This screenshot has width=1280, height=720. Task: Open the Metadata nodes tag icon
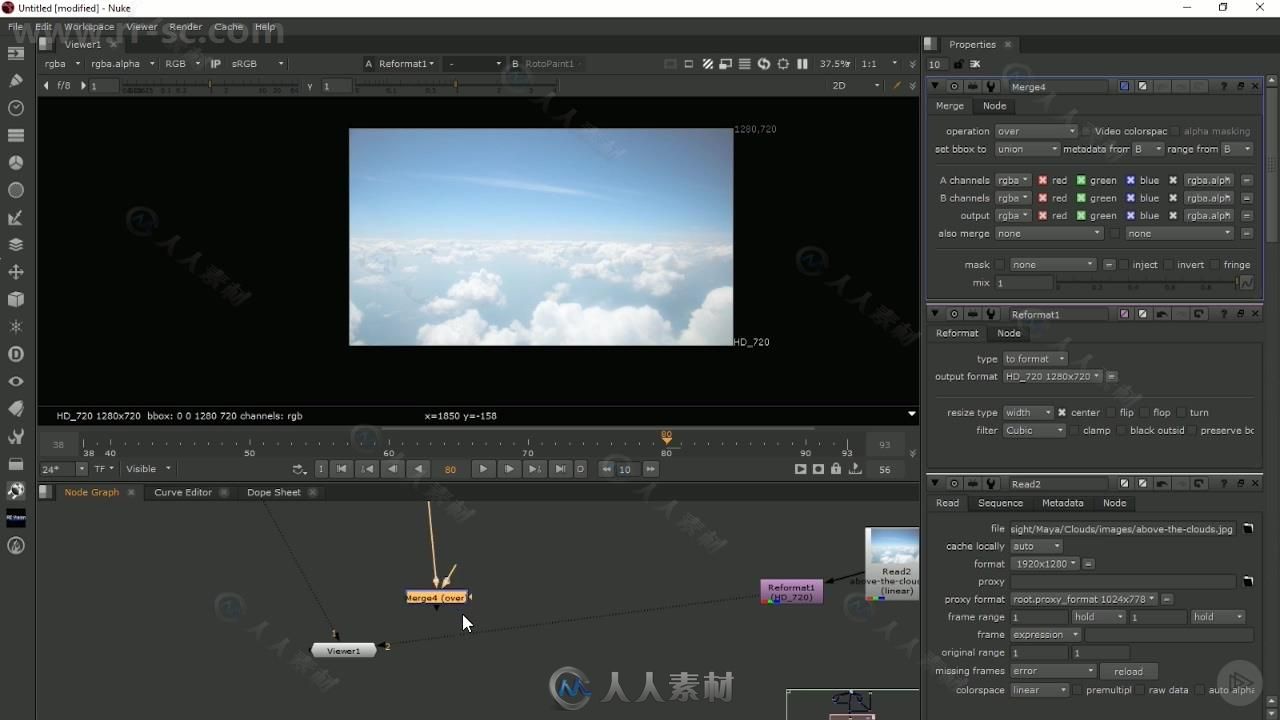point(16,409)
